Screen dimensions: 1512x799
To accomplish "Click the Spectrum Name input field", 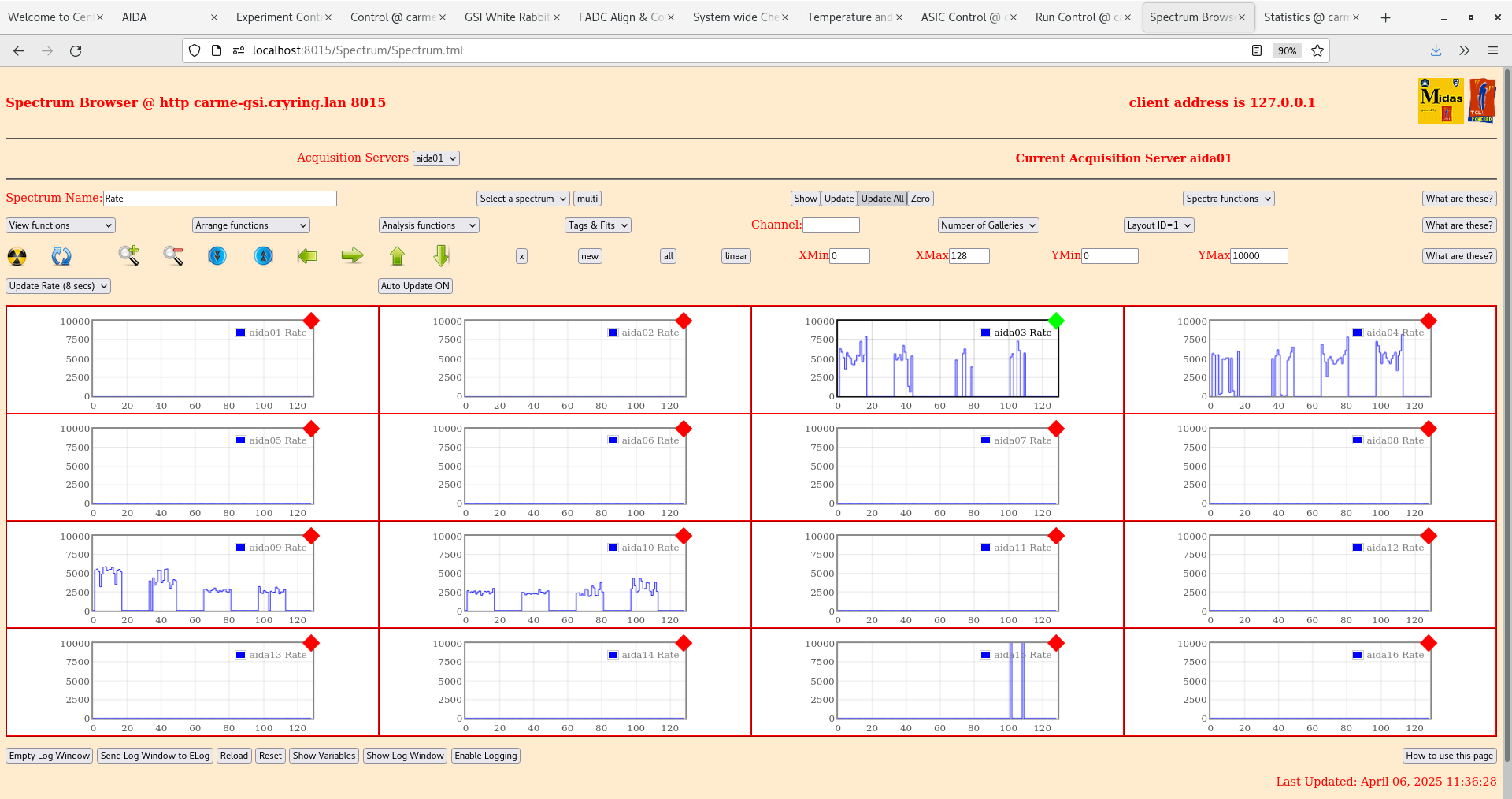I will click(x=220, y=199).
